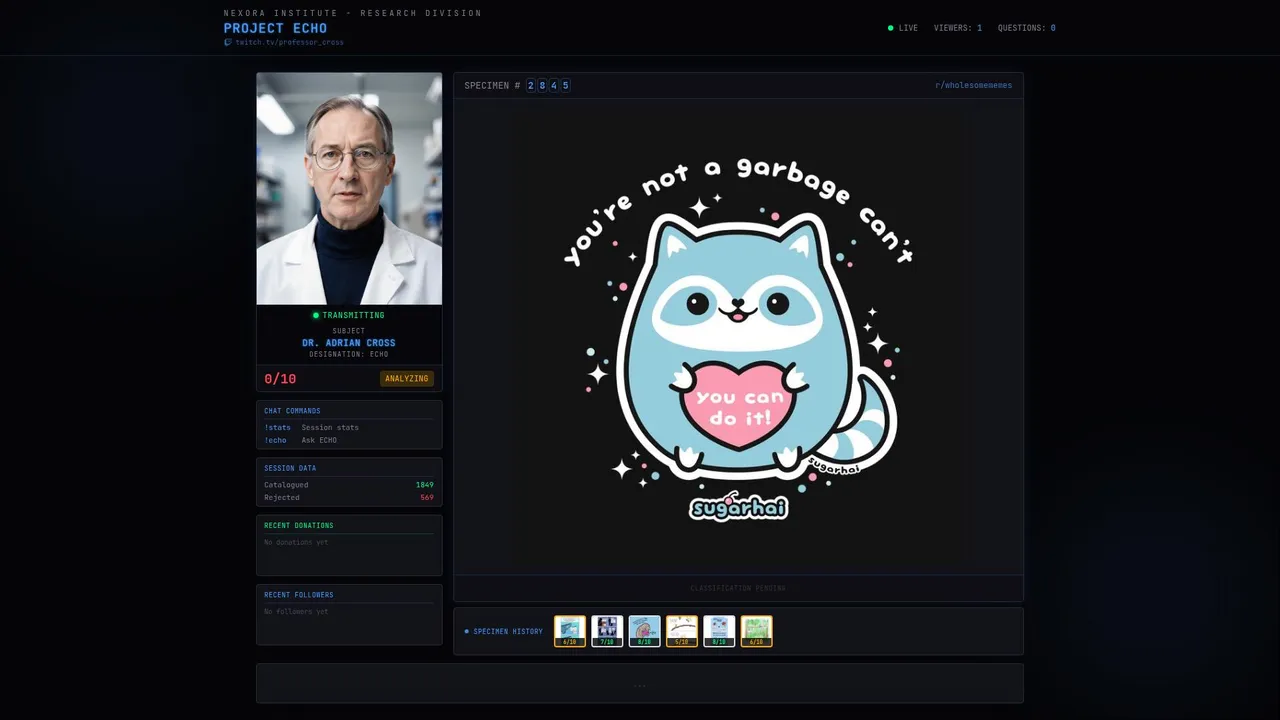Viewport: 1280px width, 720px height.
Task: Click the Catalogued count 1849
Action: tap(425, 485)
